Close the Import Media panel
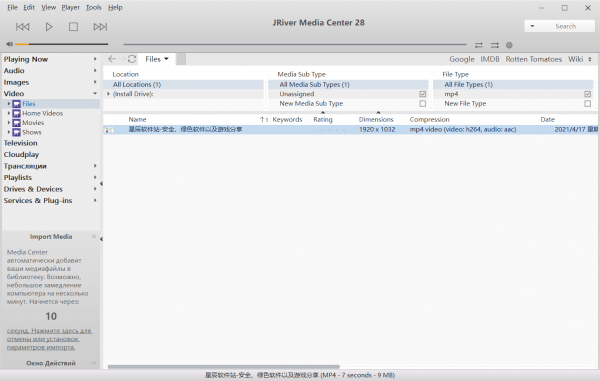The width and height of the screenshot is (600, 381). [94, 237]
